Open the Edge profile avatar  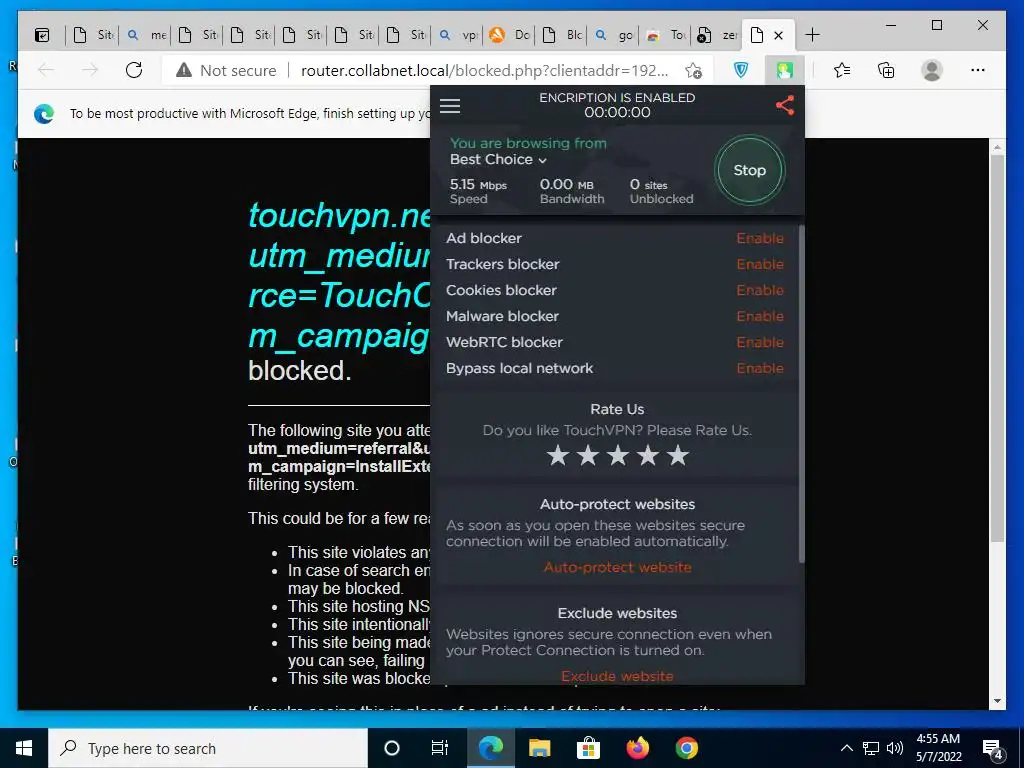pos(932,70)
